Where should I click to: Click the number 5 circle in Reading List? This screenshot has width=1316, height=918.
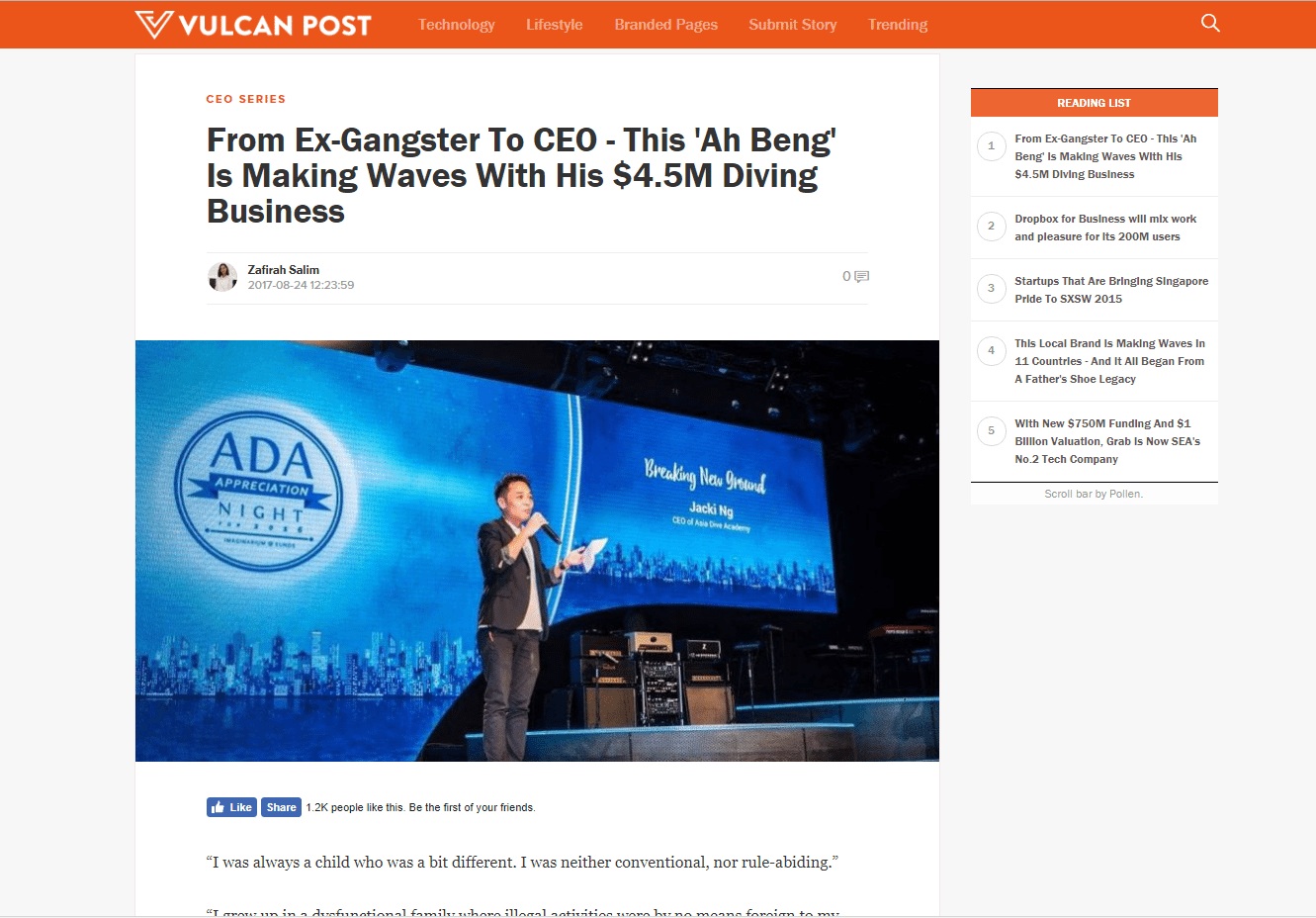(992, 431)
